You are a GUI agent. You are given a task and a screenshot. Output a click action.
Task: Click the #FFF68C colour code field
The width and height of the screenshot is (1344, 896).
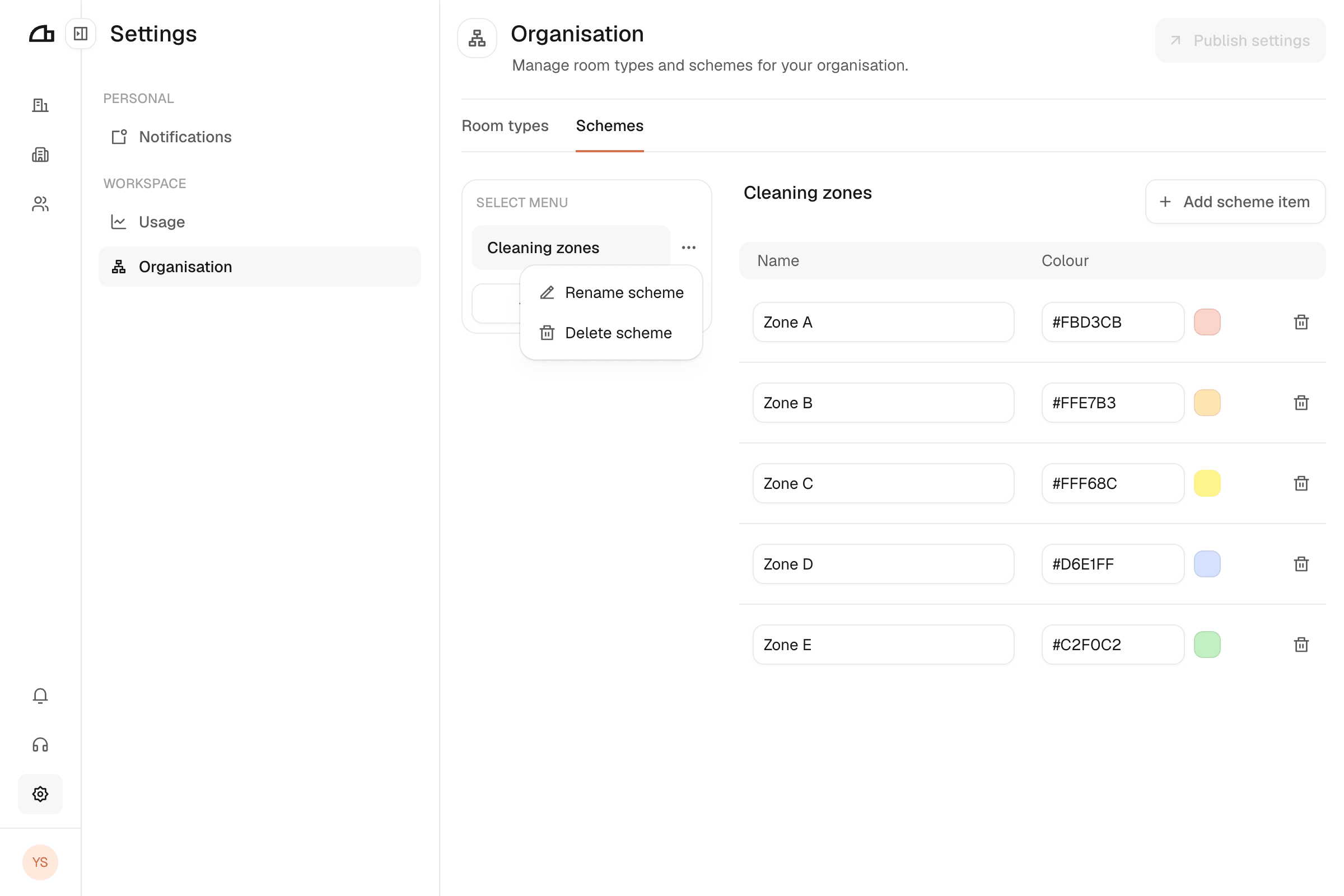click(x=1113, y=483)
